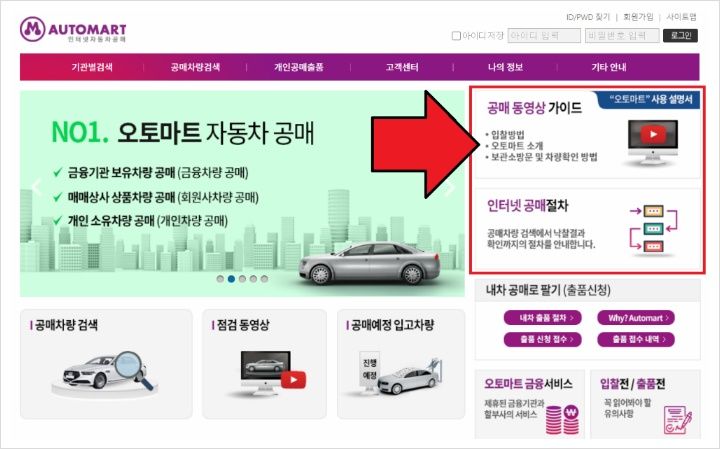The height and width of the screenshot is (449, 720).
Task: Open the 고객센터 menu
Action: click(402, 67)
